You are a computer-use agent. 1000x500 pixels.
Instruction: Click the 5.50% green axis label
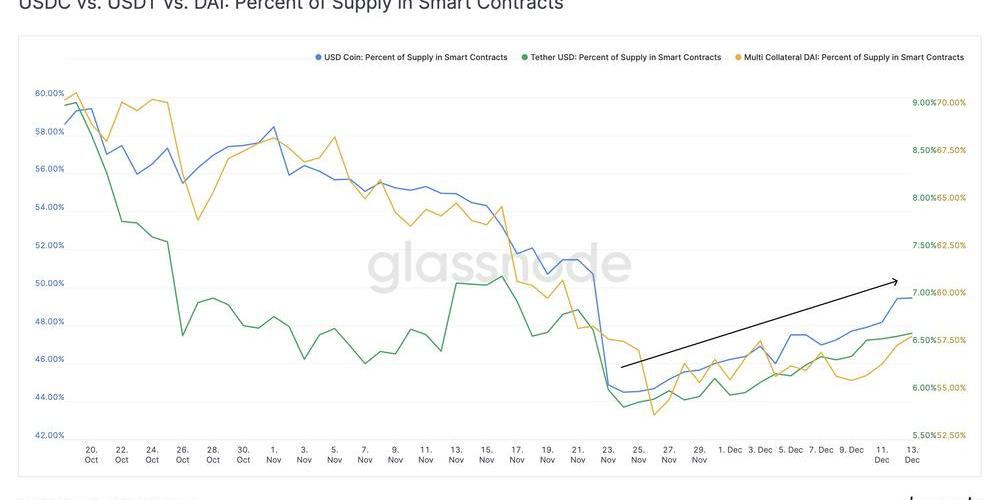[924, 435]
